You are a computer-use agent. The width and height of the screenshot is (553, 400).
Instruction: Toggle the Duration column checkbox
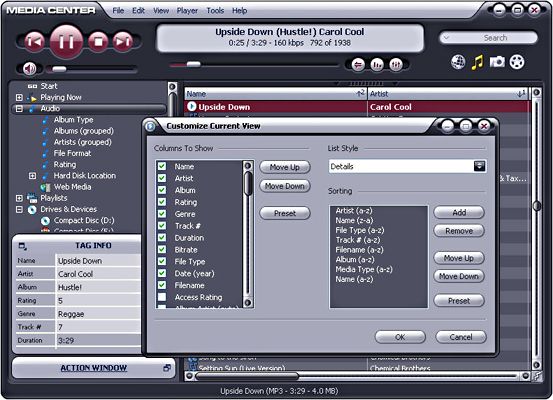[x=162, y=238]
